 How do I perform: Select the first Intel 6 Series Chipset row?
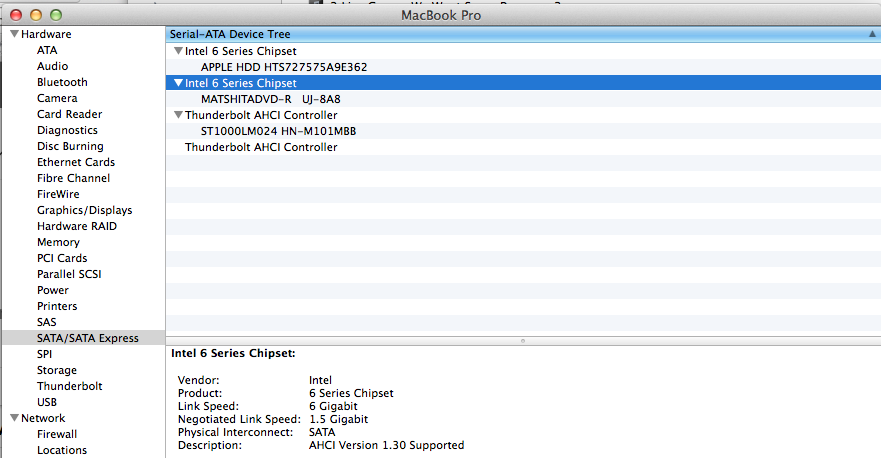(x=523, y=51)
